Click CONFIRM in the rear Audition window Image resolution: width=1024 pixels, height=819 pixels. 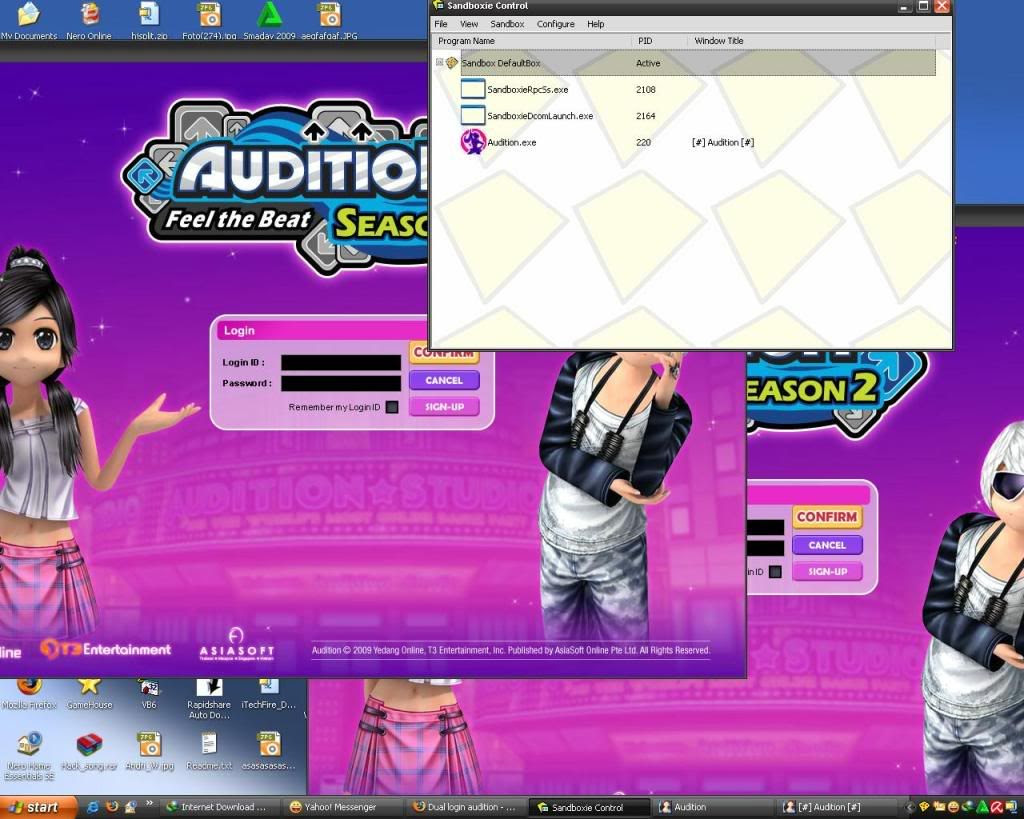pyautogui.click(x=827, y=517)
